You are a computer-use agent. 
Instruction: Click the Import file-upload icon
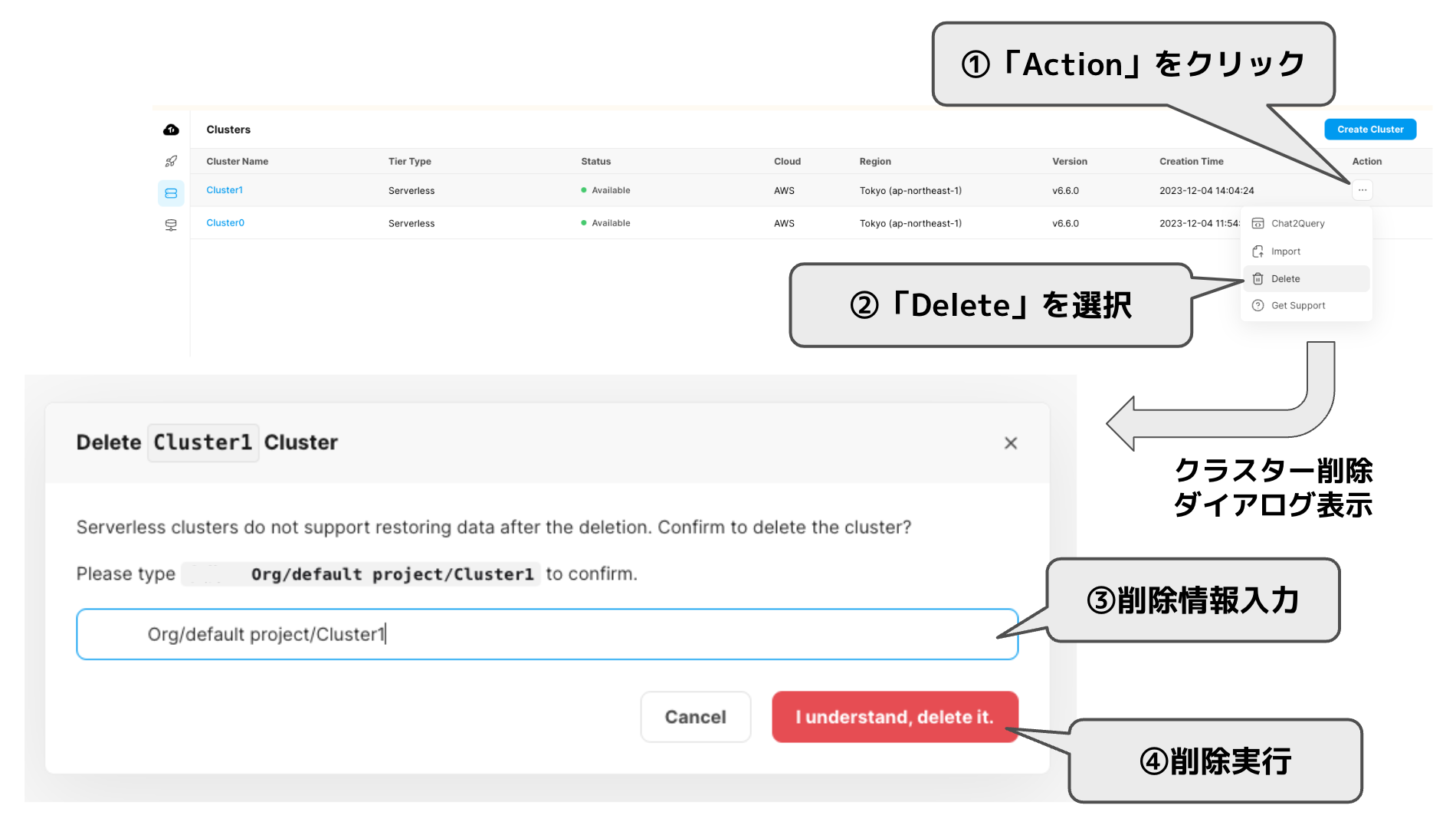point(1258,251)
